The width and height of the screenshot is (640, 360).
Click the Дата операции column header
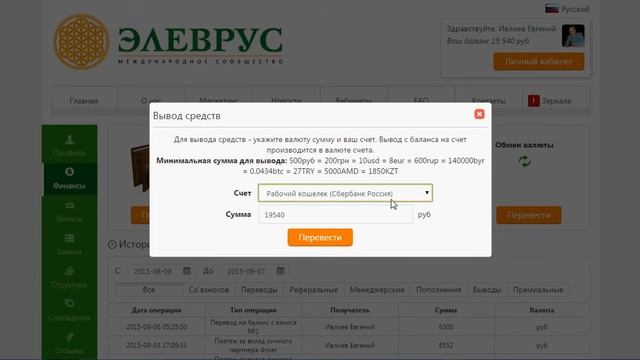coord(157,310)
